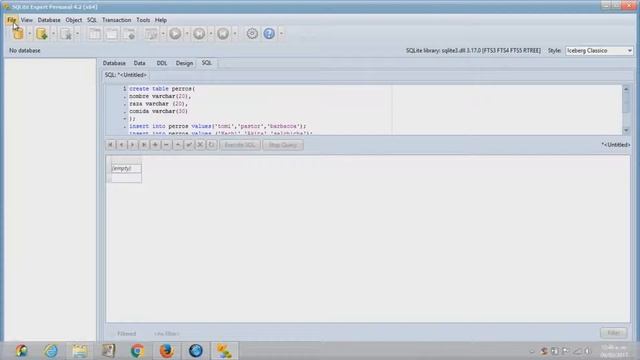Expand the Begin Transaction dropdown arrow

(x=187, y=34)
